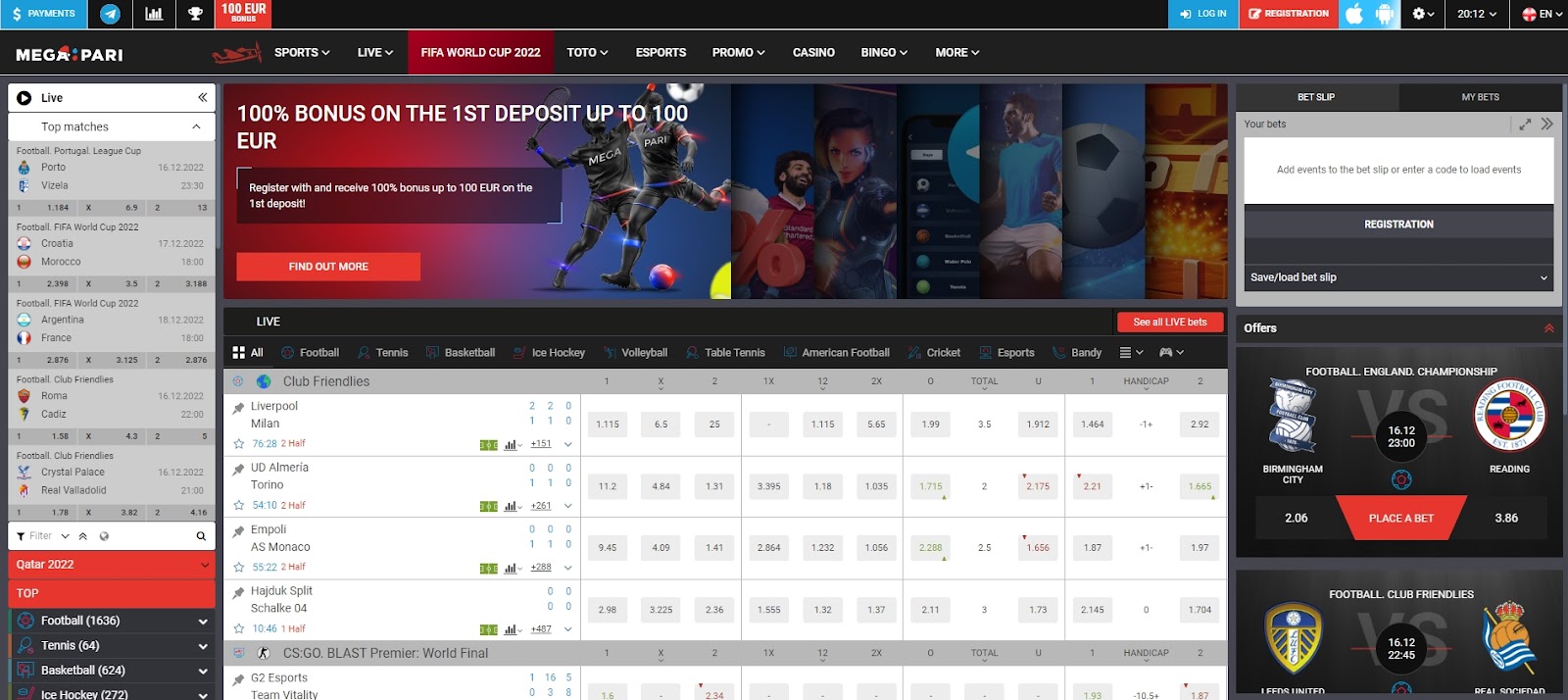This screenshot has width=1568, height=700.
Task: Download the iOS app via Apple icon
Action: 1354,14
